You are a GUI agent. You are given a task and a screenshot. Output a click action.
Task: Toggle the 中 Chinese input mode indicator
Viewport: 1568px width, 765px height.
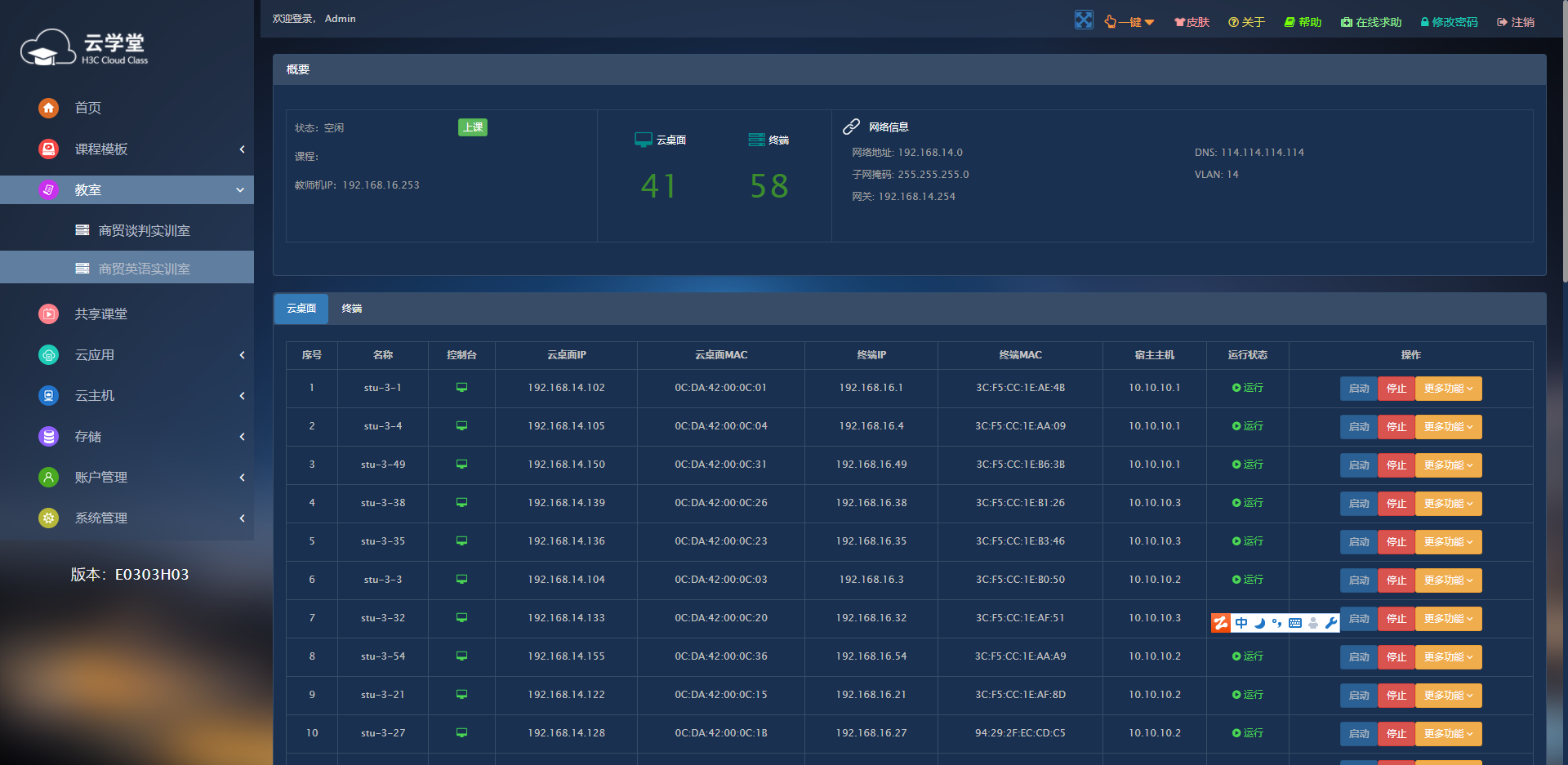pos(1241,623)
